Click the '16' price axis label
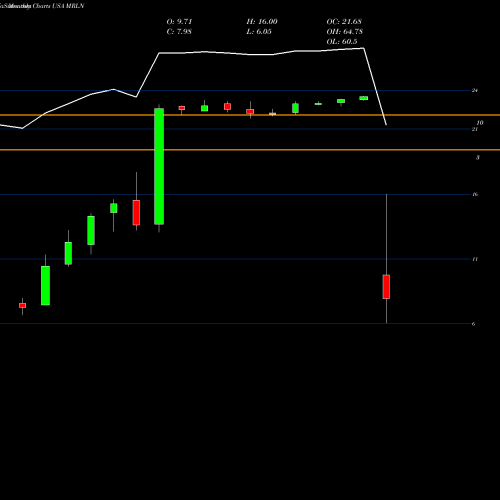This screenshot has width=500, height=500. click(475, 194)
